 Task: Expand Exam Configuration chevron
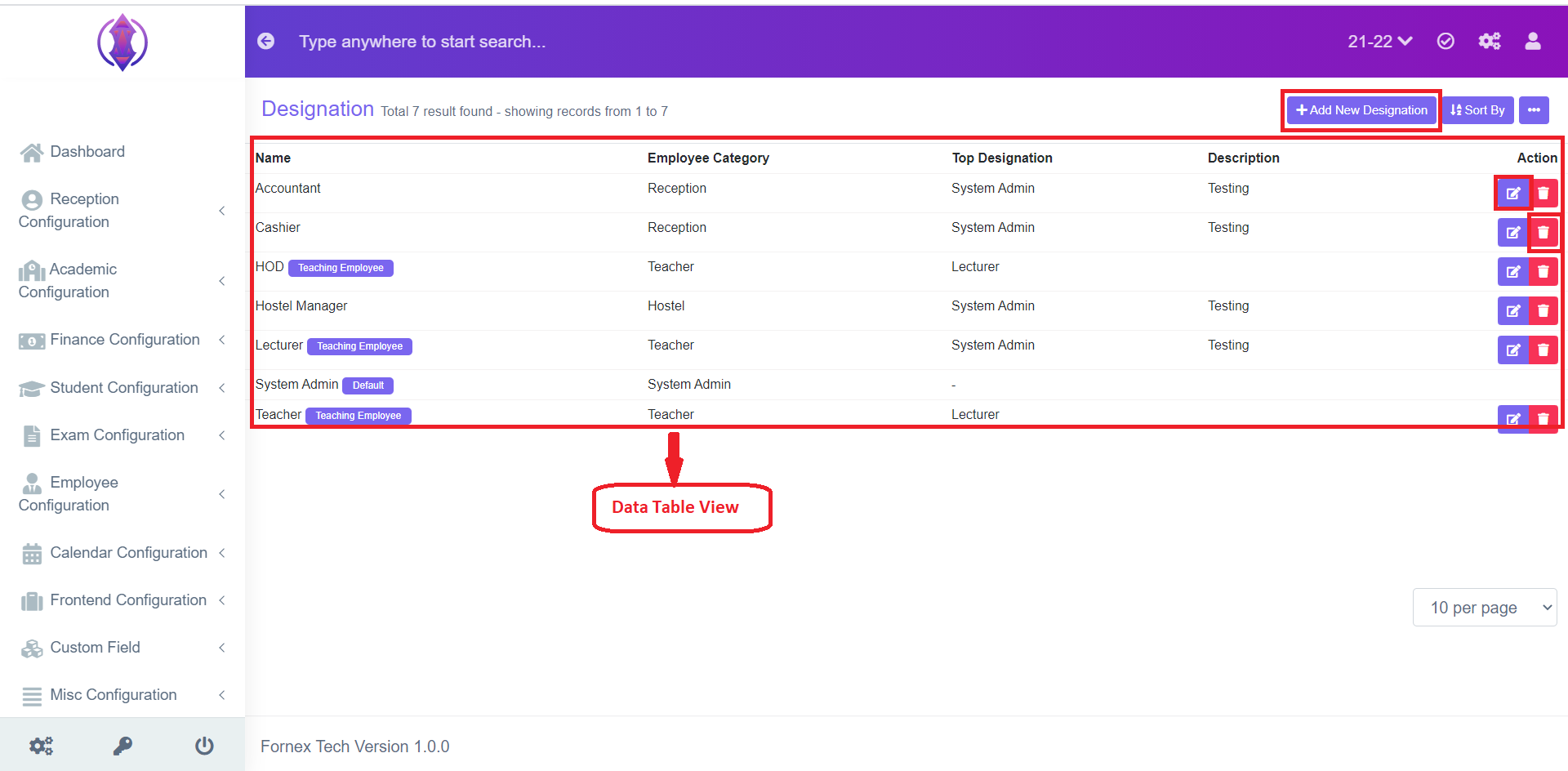click(222, 435)
